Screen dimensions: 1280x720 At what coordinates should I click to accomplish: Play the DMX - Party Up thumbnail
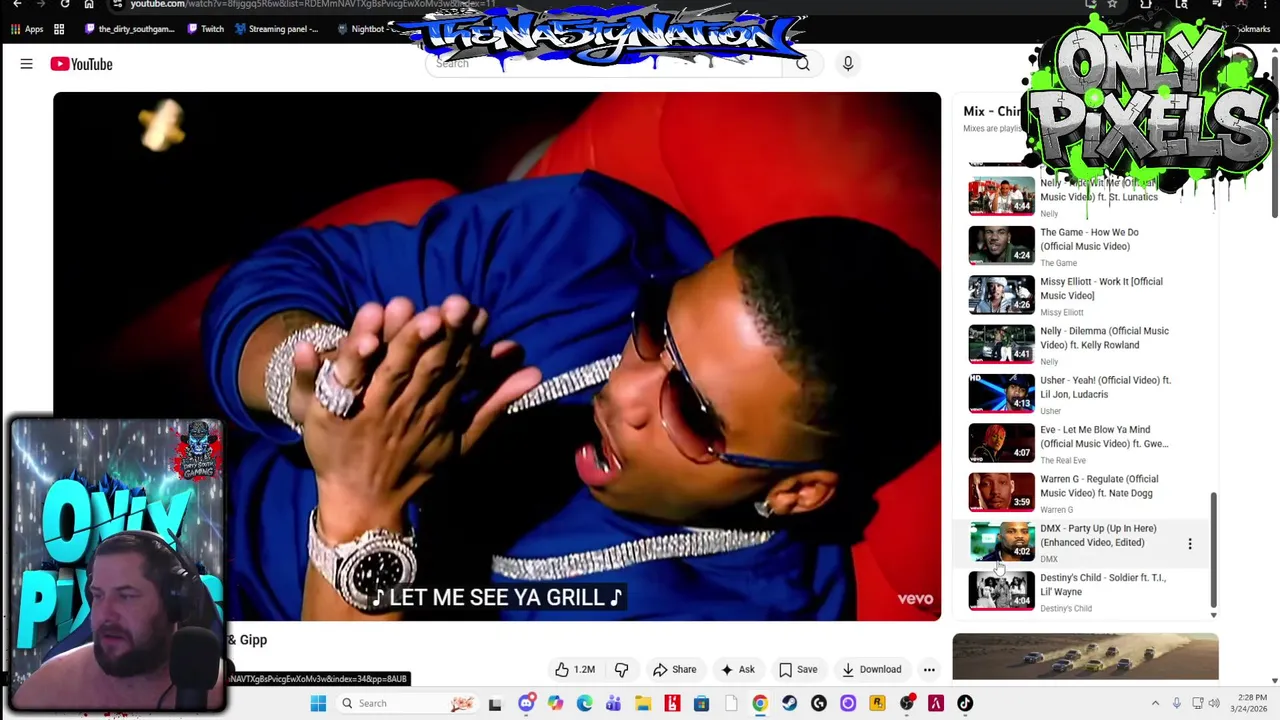point(1001,542)
